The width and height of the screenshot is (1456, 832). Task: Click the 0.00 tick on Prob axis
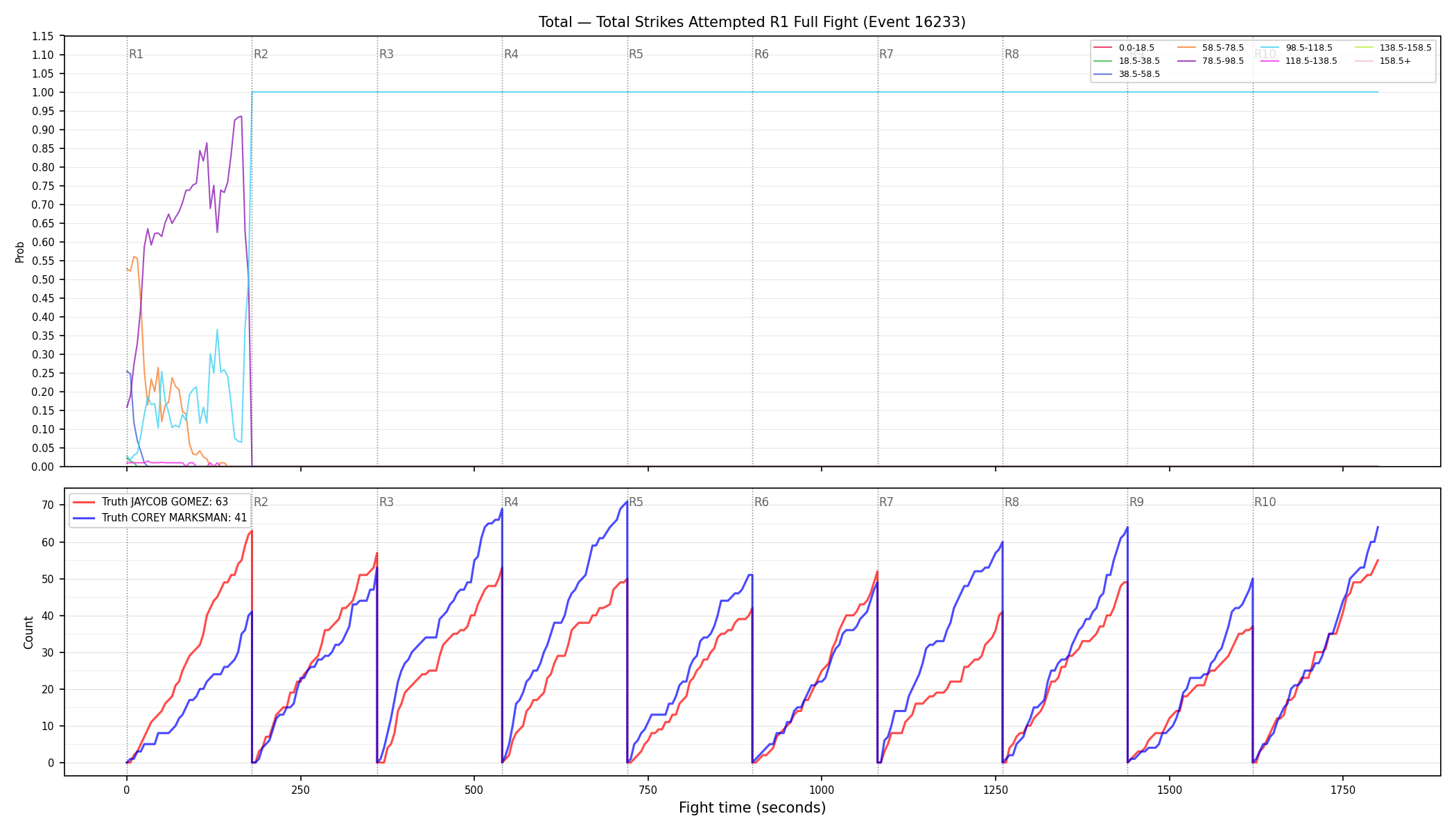tap(43, 467)
